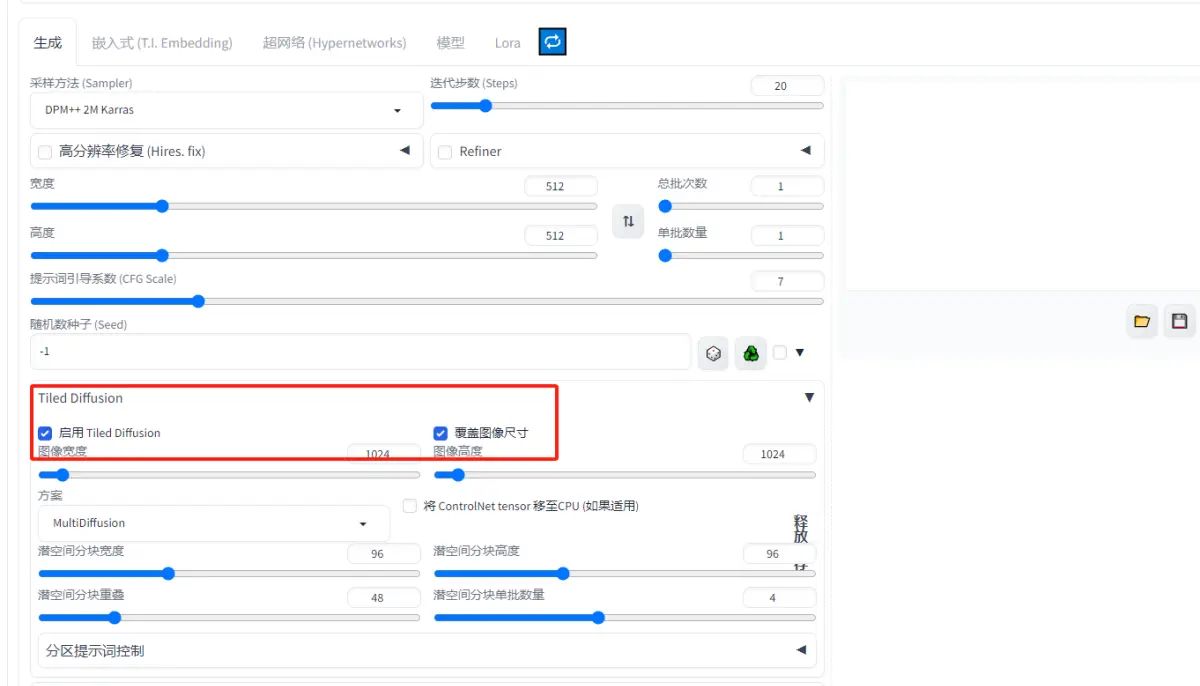
Task: Toggle the 覆盖图像尺寸 checkbox
Action: coord(440,433)
